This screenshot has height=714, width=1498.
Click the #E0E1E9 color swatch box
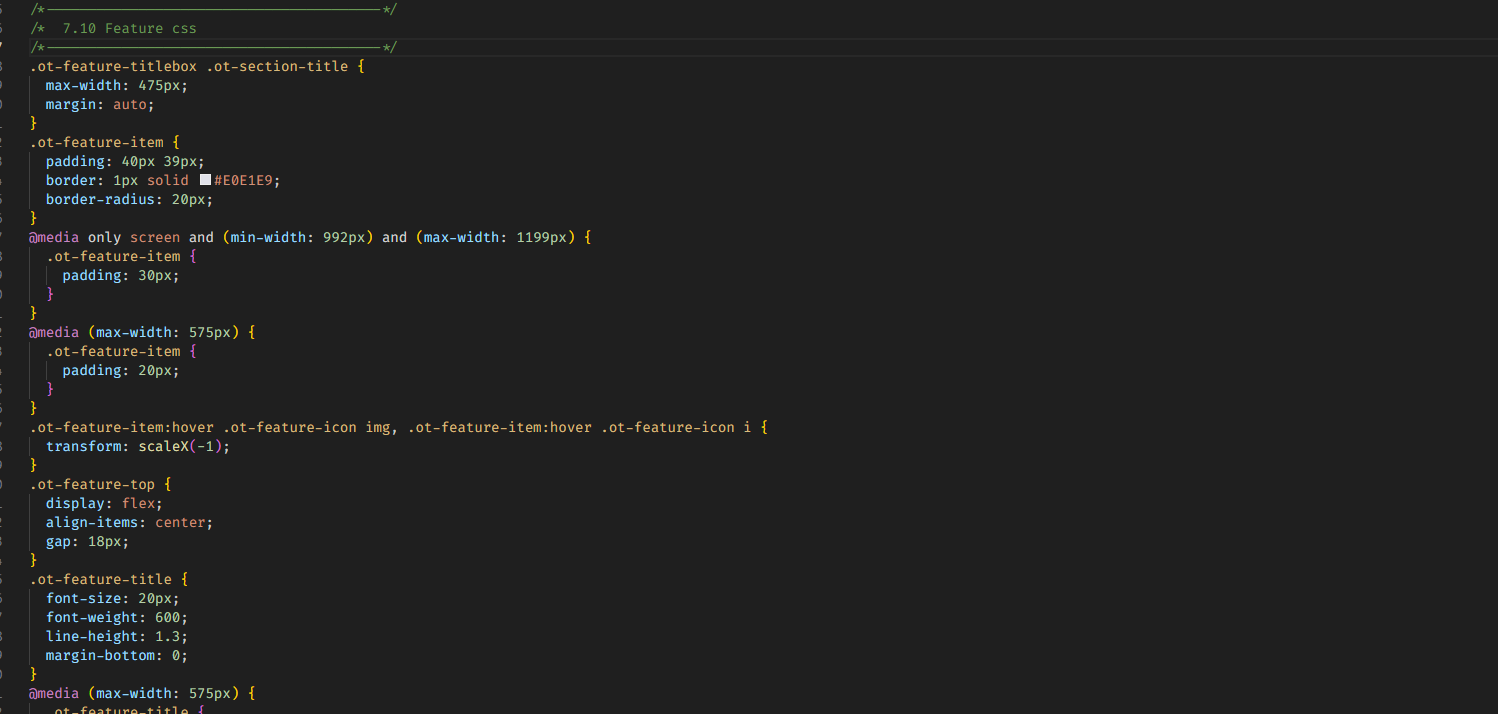coord(205,180)
